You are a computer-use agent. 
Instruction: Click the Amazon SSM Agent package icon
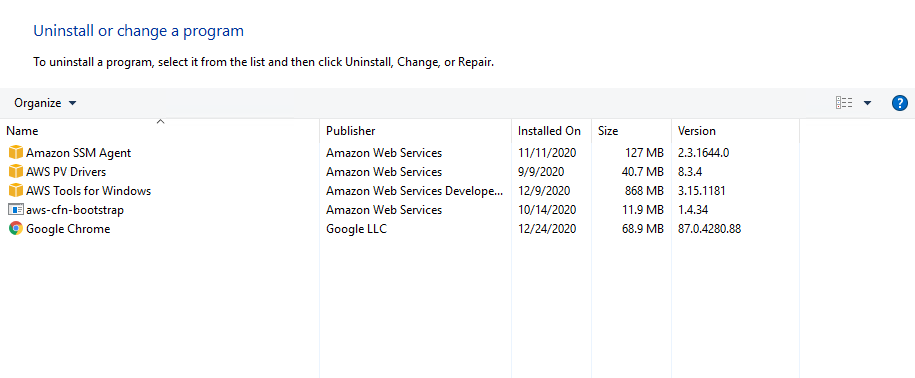tap(16, 153)
